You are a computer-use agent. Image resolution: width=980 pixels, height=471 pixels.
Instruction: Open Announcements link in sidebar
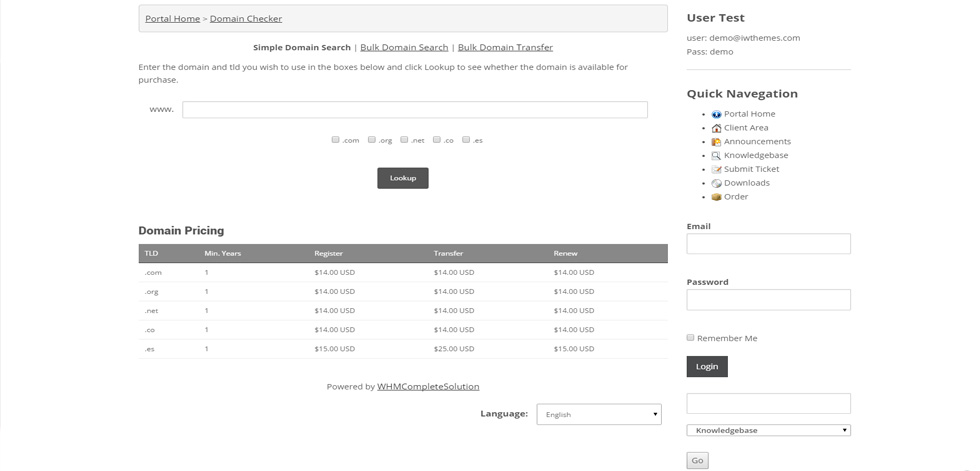(758, 142)
